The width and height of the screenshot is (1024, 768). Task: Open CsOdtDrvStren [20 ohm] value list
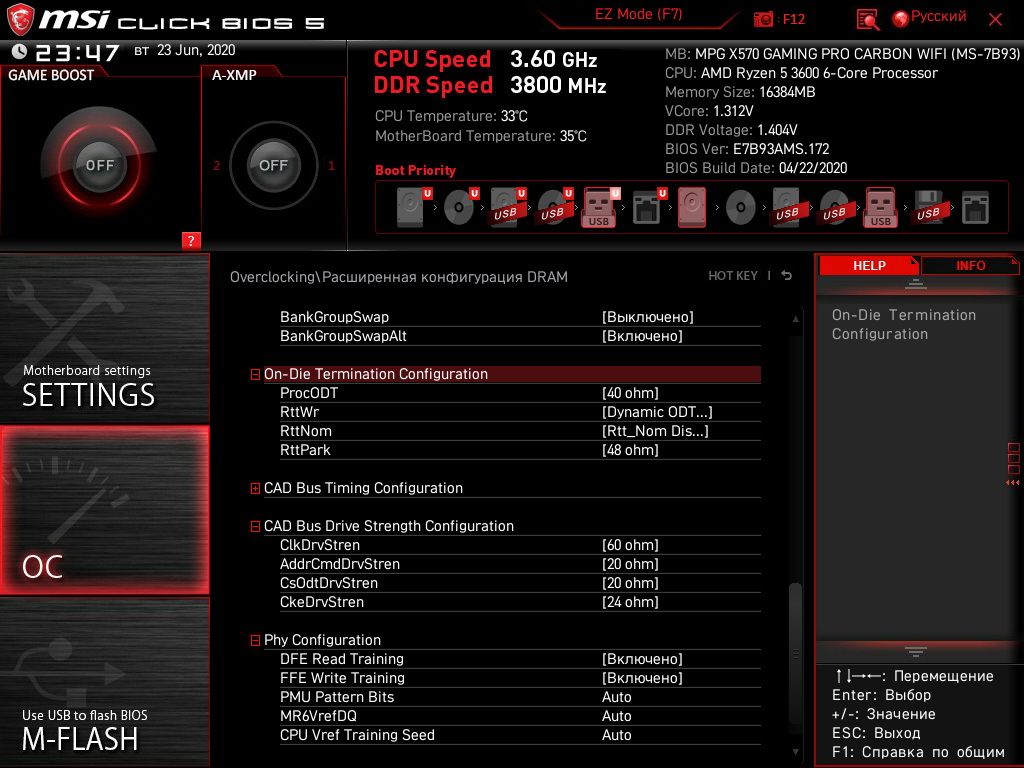tap(630, 583)
